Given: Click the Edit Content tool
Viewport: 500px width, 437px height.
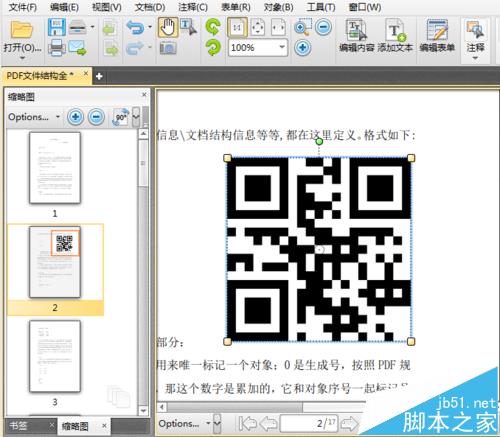Looking at the screenshot, I should pos(356,36).
